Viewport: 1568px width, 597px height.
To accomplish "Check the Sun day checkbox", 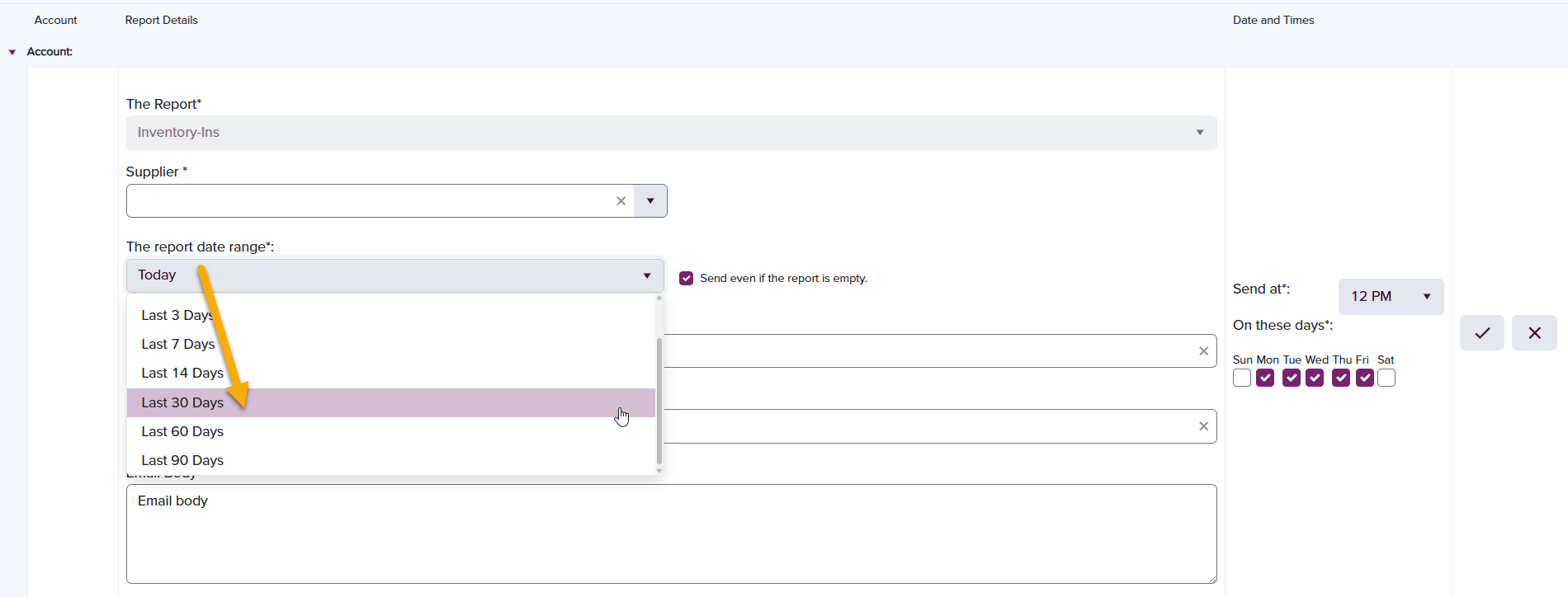I will click(1242, 378).
